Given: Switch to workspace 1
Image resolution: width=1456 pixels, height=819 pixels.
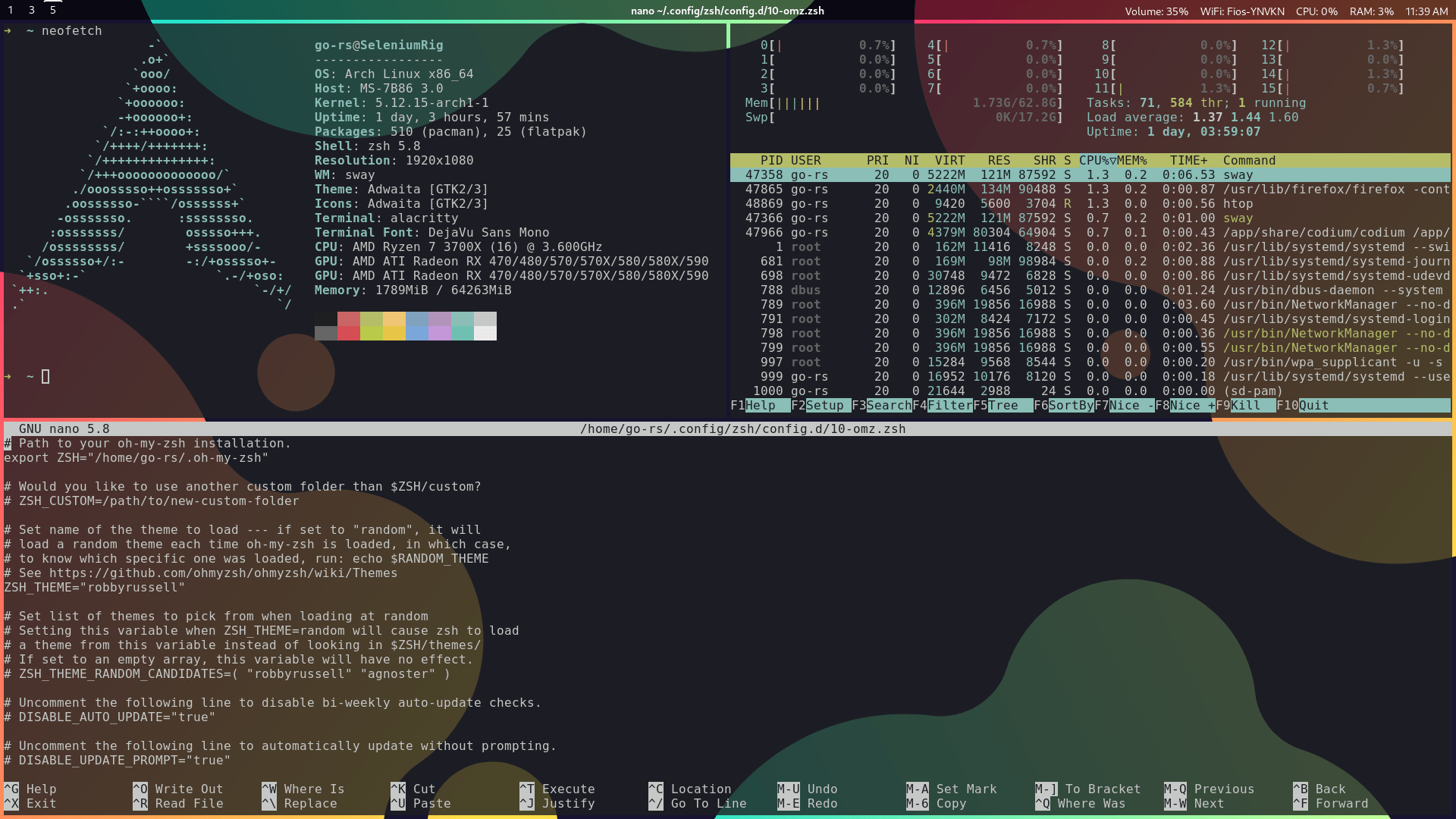Looking at the screenshot, I should (x=11, y=11).
